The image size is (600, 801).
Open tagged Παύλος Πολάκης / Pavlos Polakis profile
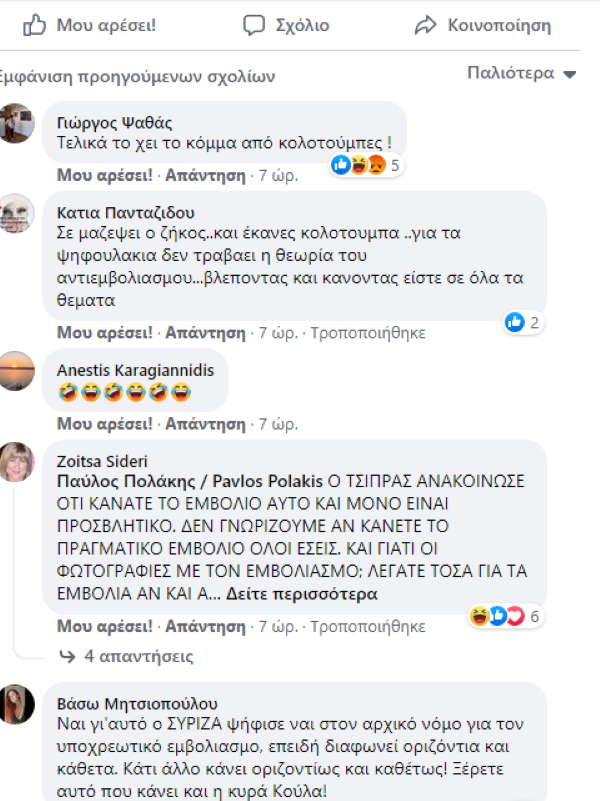click(190, 481)
